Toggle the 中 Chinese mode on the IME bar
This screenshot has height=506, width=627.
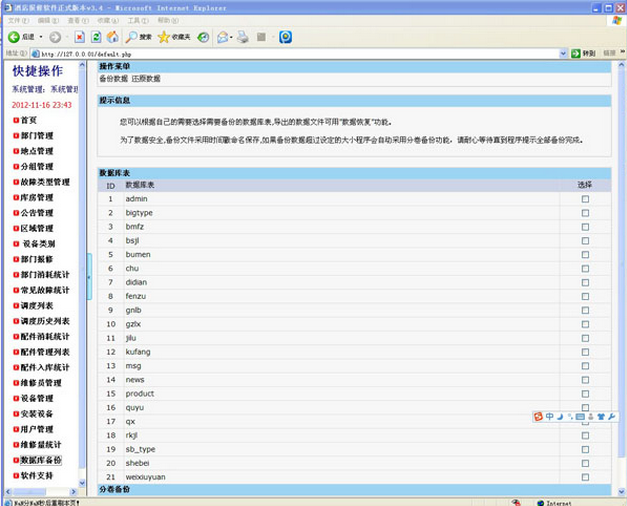point(549,417)
